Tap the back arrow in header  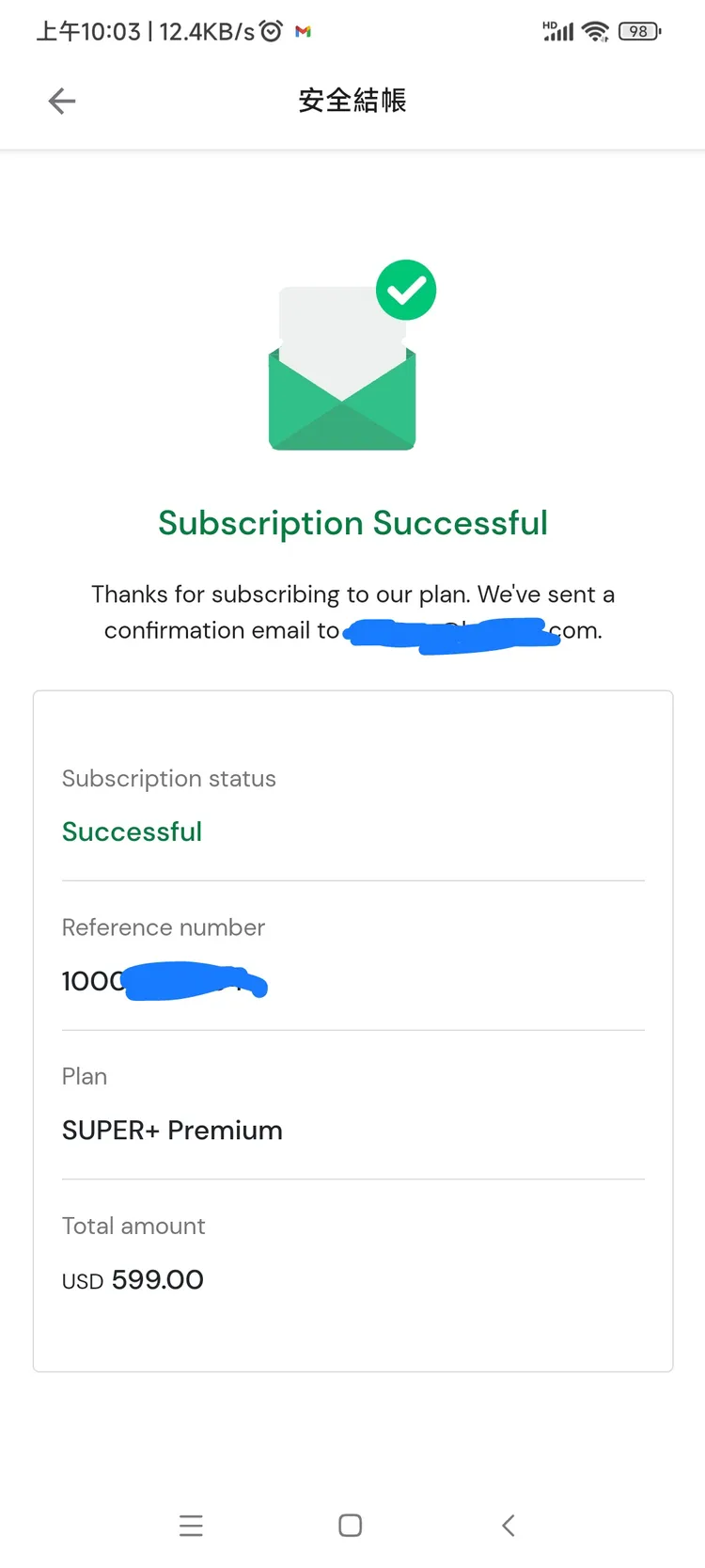pos(62,101)
